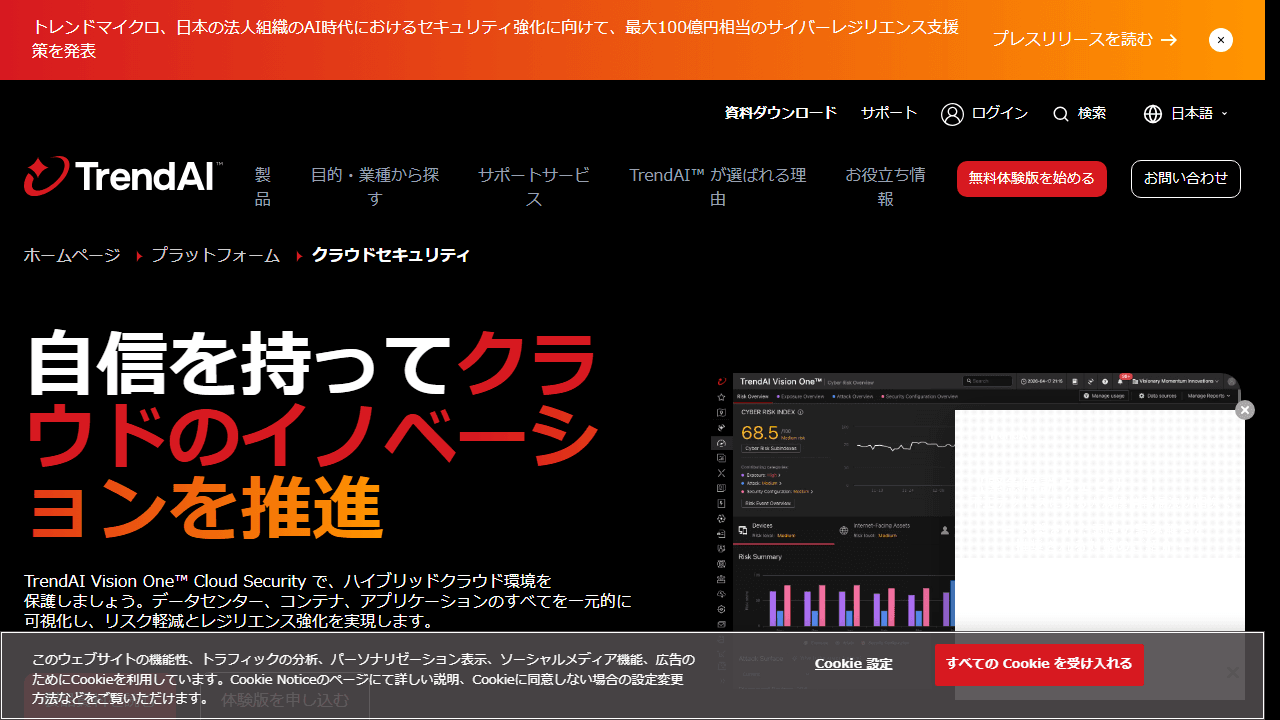Image resolution: width=1280 pixels, height=720 pixels.
Task: Click the 資料ダウンロード link
Action: (781, 113)
